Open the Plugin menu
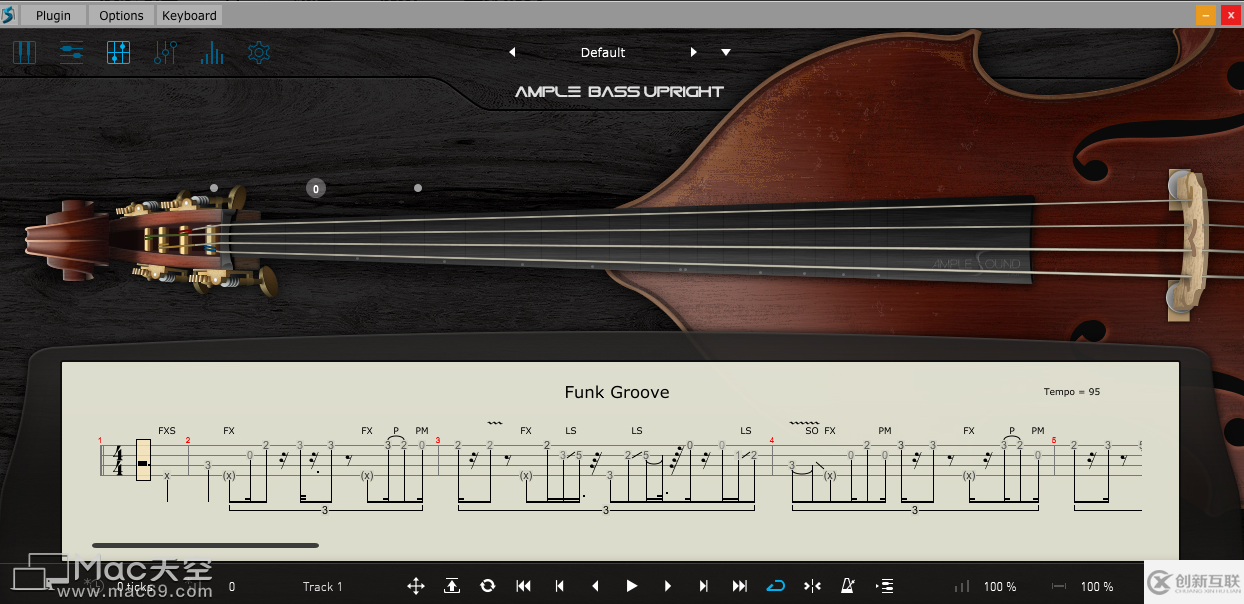Image resolution: width=1244 pixels, height=604 pixels. pos(53,15)
